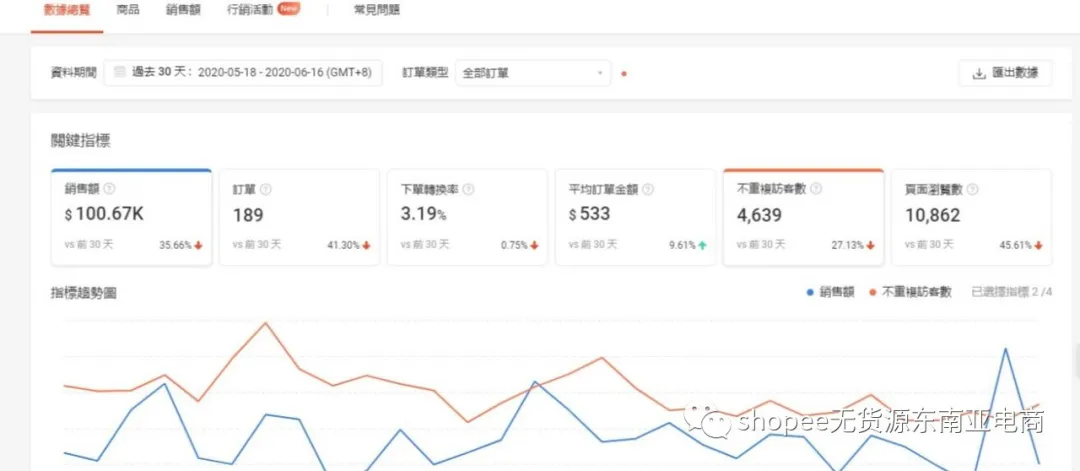The width and height of the screenshot is (1080, 471).
Task: Toggle the 不重複訪客數 metric card
Action: pyautogui.click(x=803, y=217)
